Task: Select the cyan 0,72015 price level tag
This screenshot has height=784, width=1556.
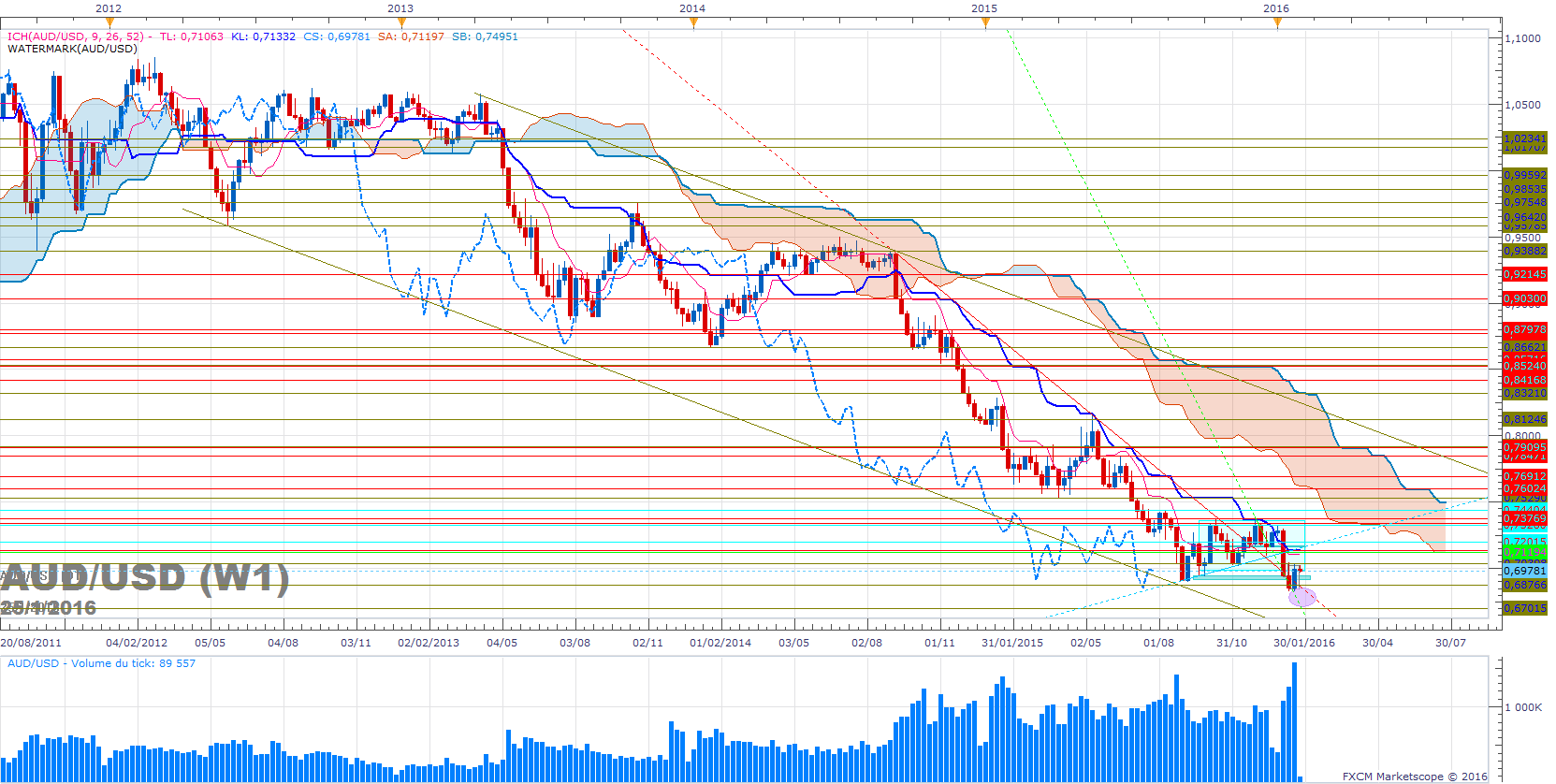Action: 1525,542
